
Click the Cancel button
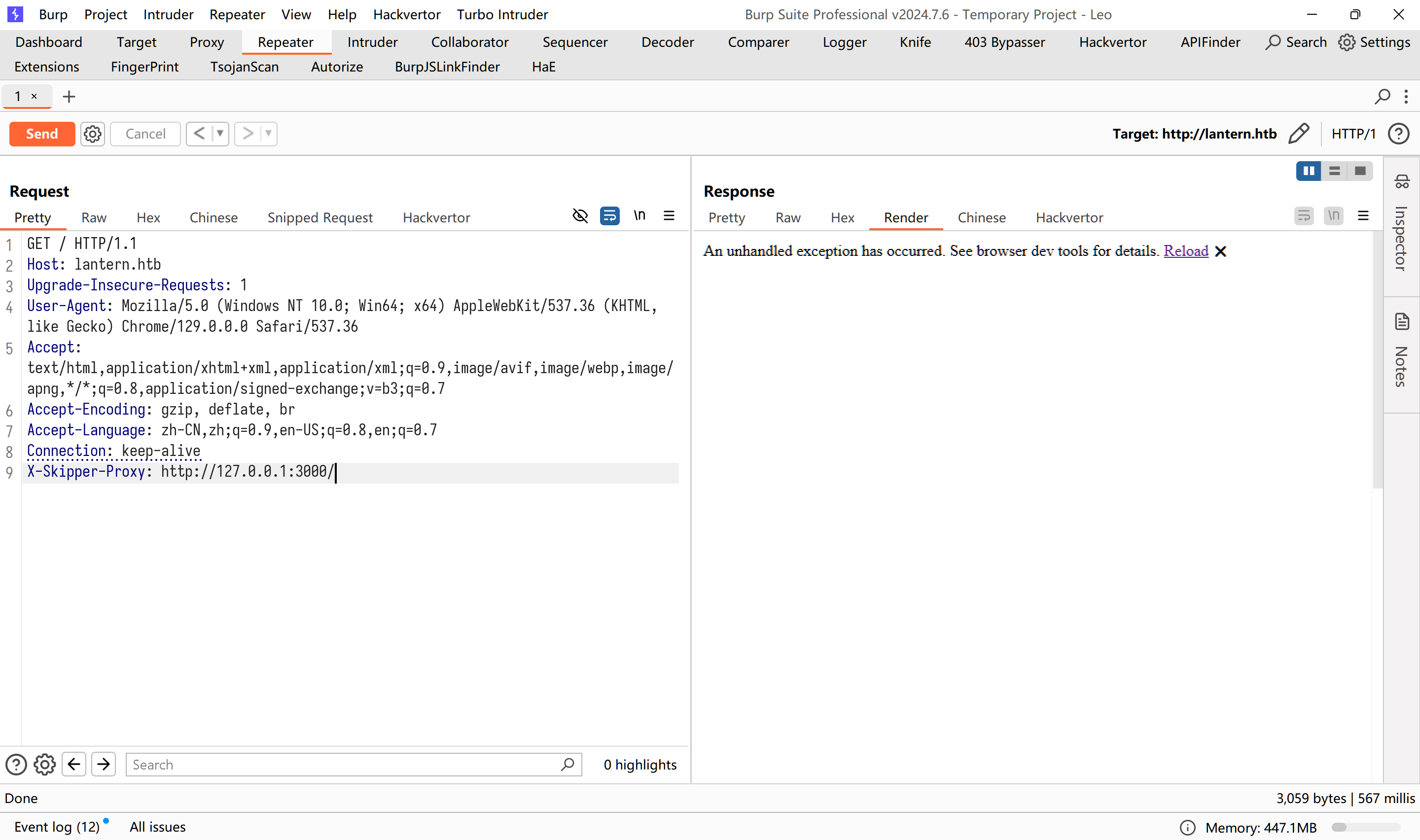tap(145, 134)
